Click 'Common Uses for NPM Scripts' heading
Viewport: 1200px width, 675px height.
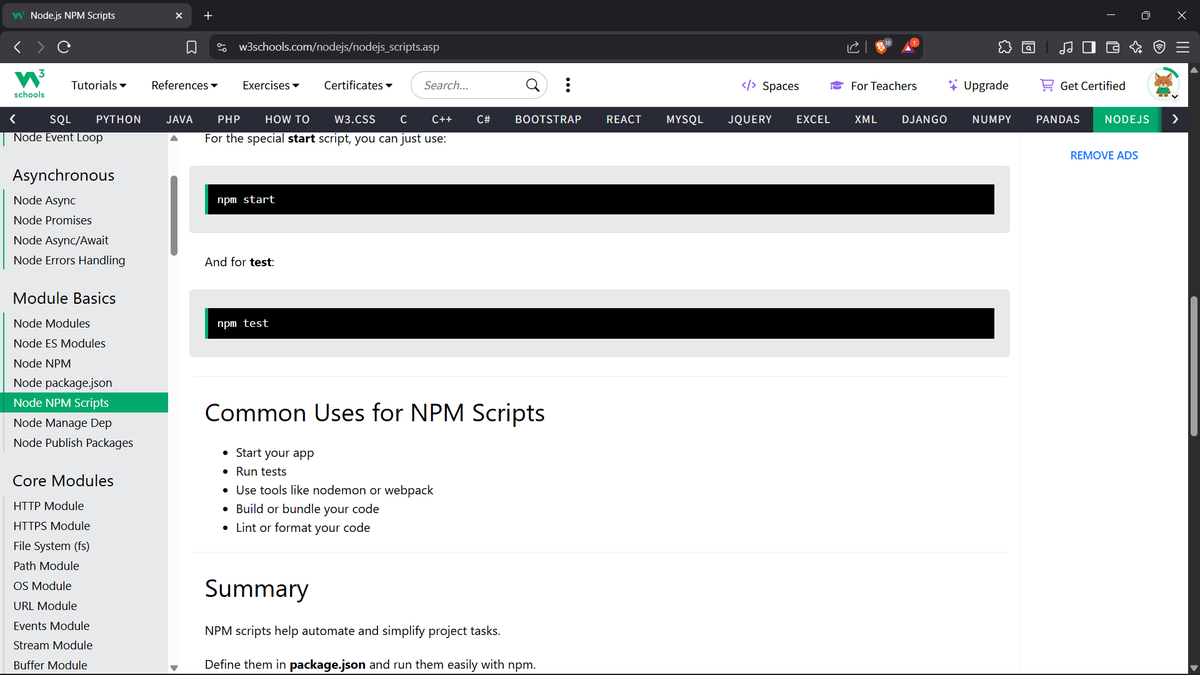(x=375, y=413)
